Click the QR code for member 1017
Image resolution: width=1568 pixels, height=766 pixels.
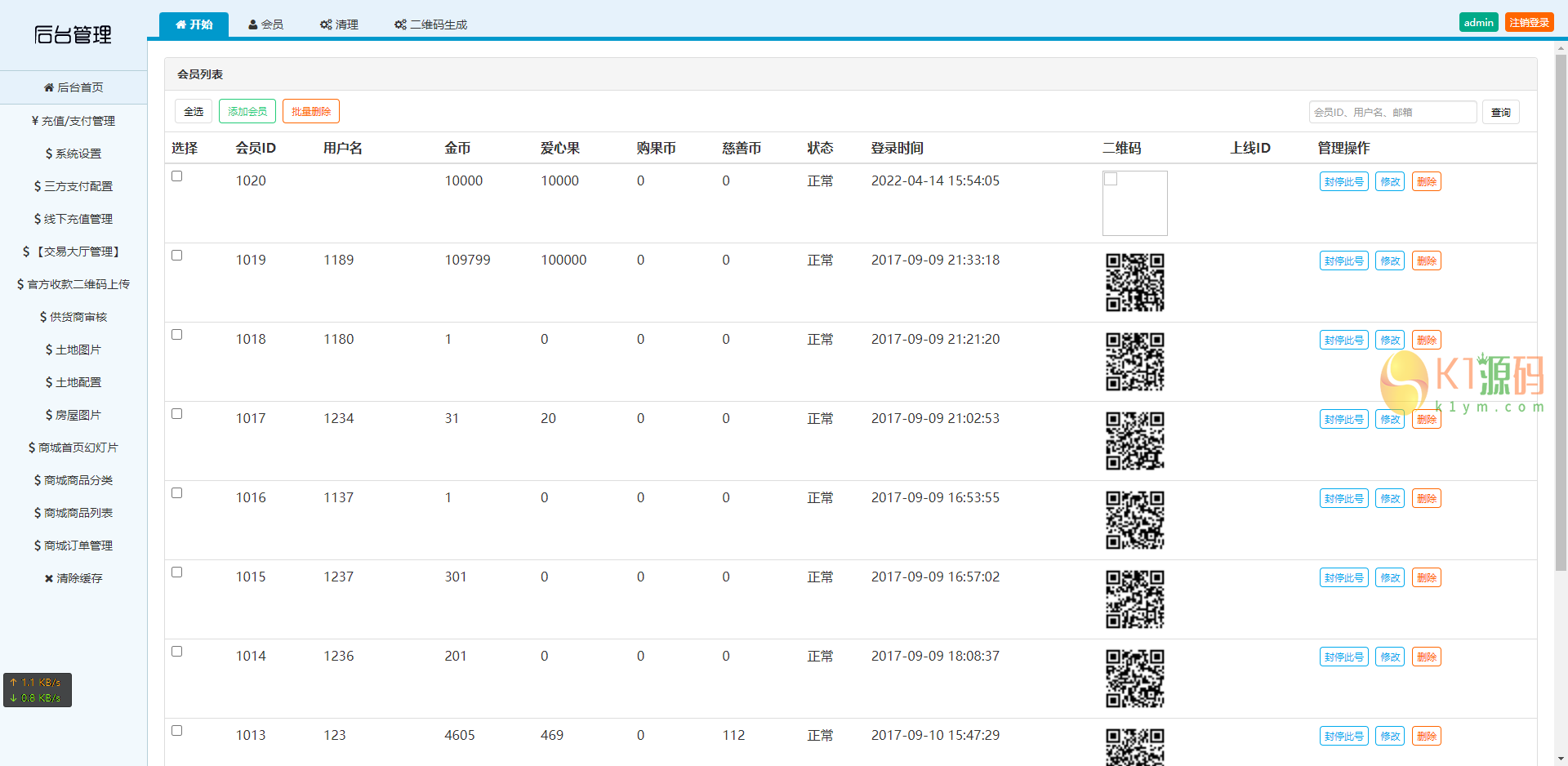[x=1134, y=441]
